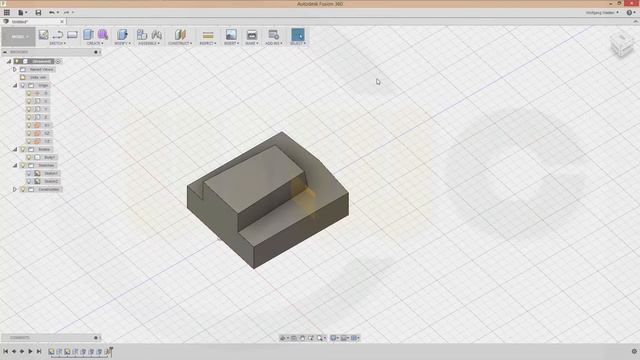Viewport: 640px width, 360px height.
Task: Select the Press Pull modify icon
Action: coord(122,35)
